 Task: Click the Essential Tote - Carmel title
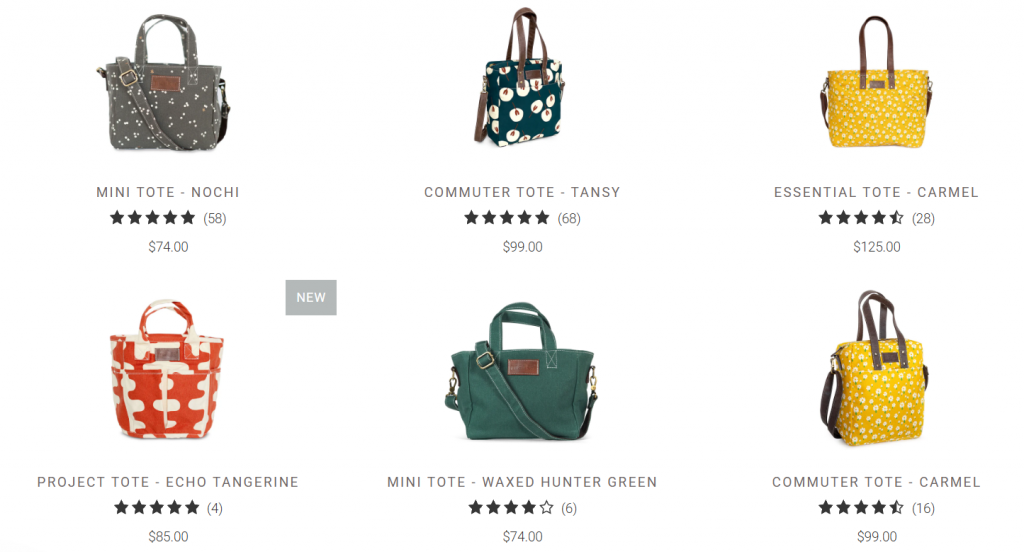point(876,192)
